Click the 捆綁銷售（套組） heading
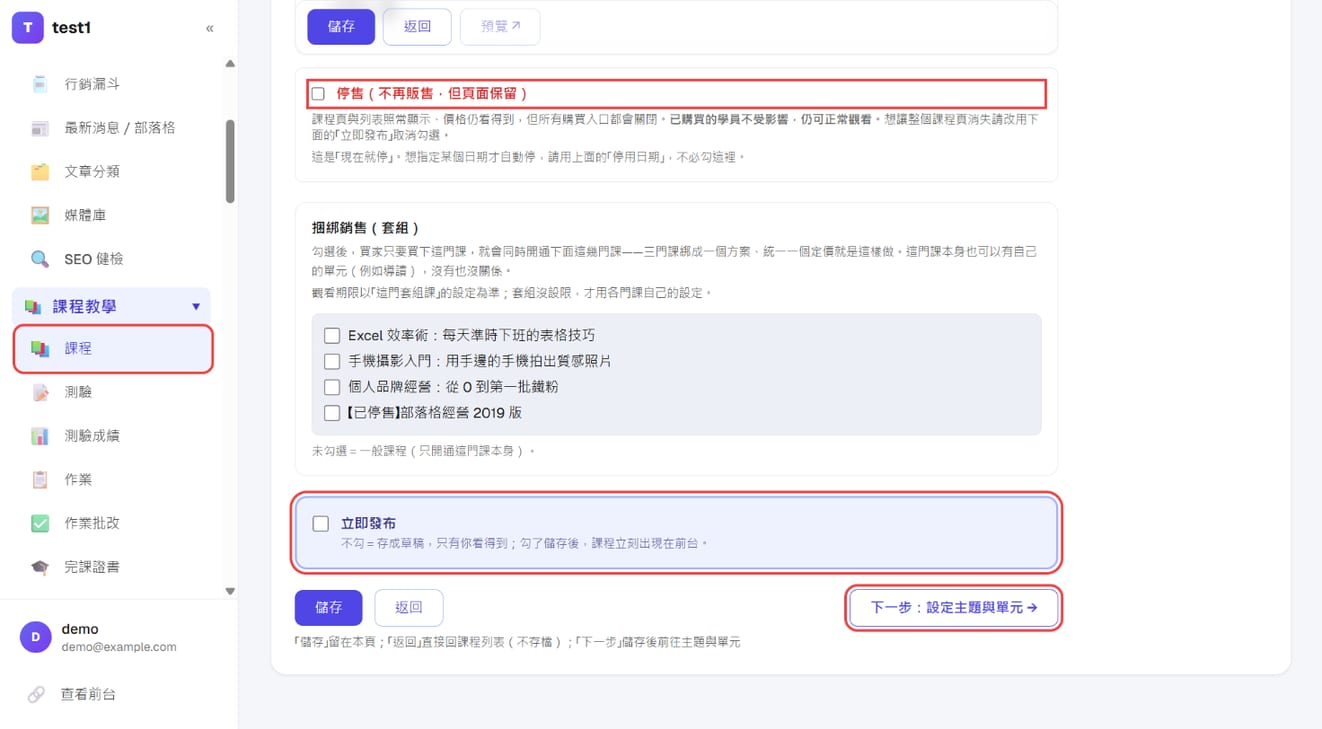Screen dimensions: 1322x729 tap(365, 228)
